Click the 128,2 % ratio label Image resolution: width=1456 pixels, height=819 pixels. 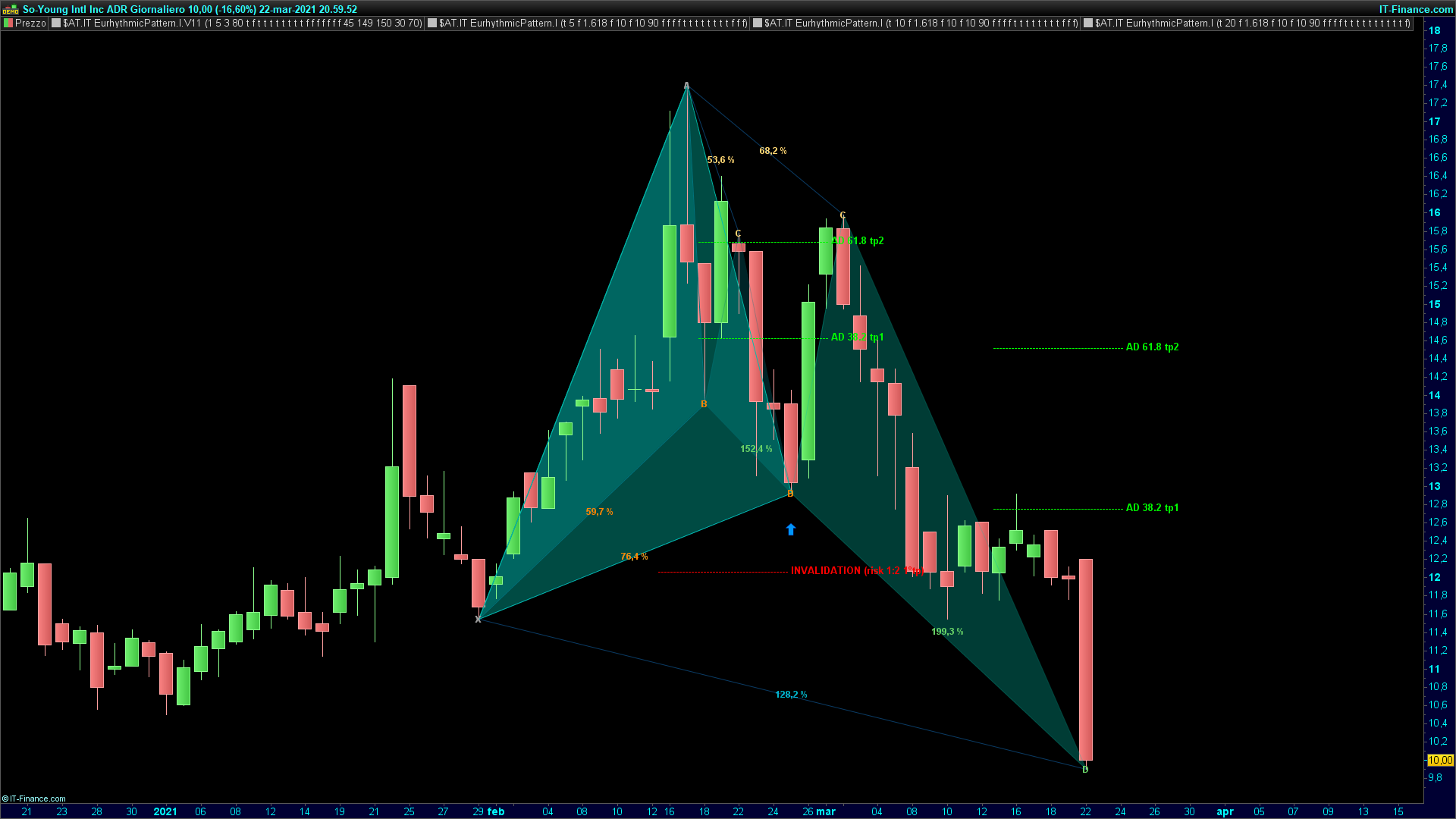791,695
